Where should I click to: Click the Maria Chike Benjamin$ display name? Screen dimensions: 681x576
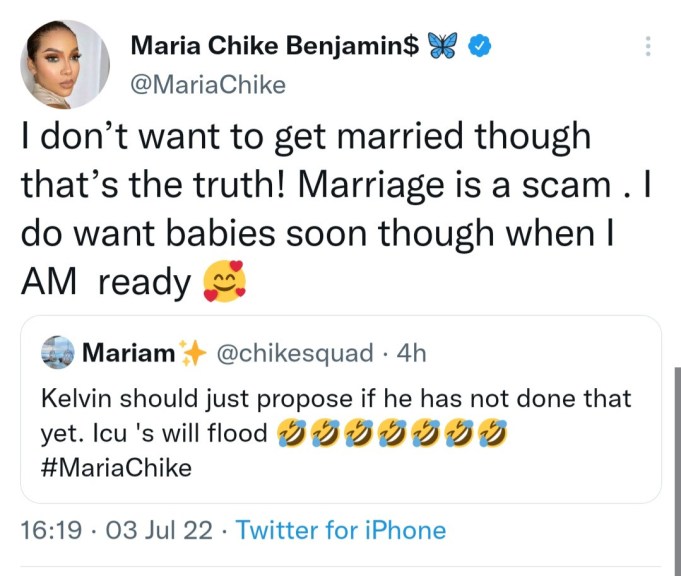pos(274,46)
